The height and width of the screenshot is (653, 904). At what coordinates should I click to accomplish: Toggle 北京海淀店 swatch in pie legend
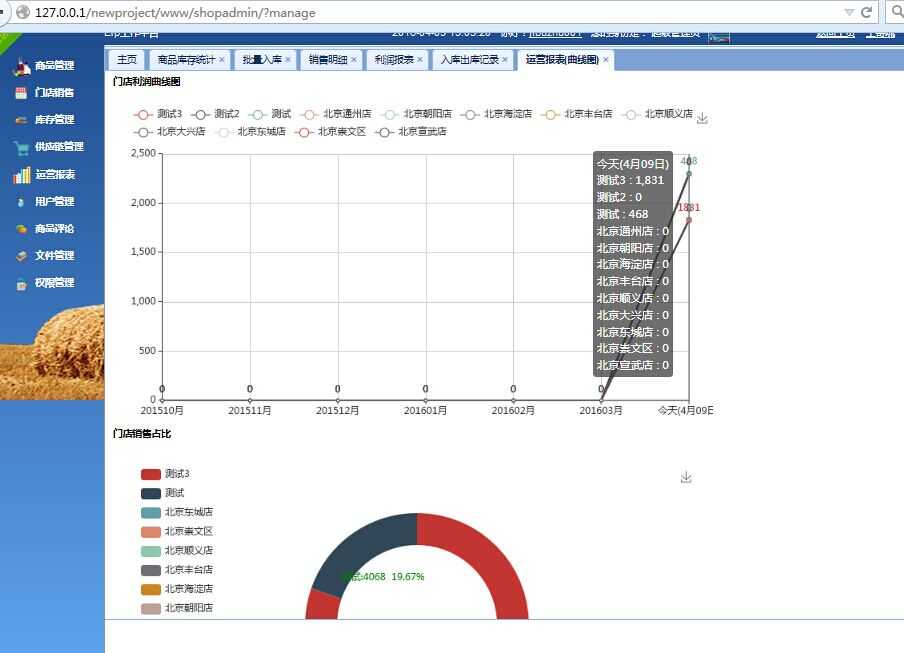(x=150, y=589)
